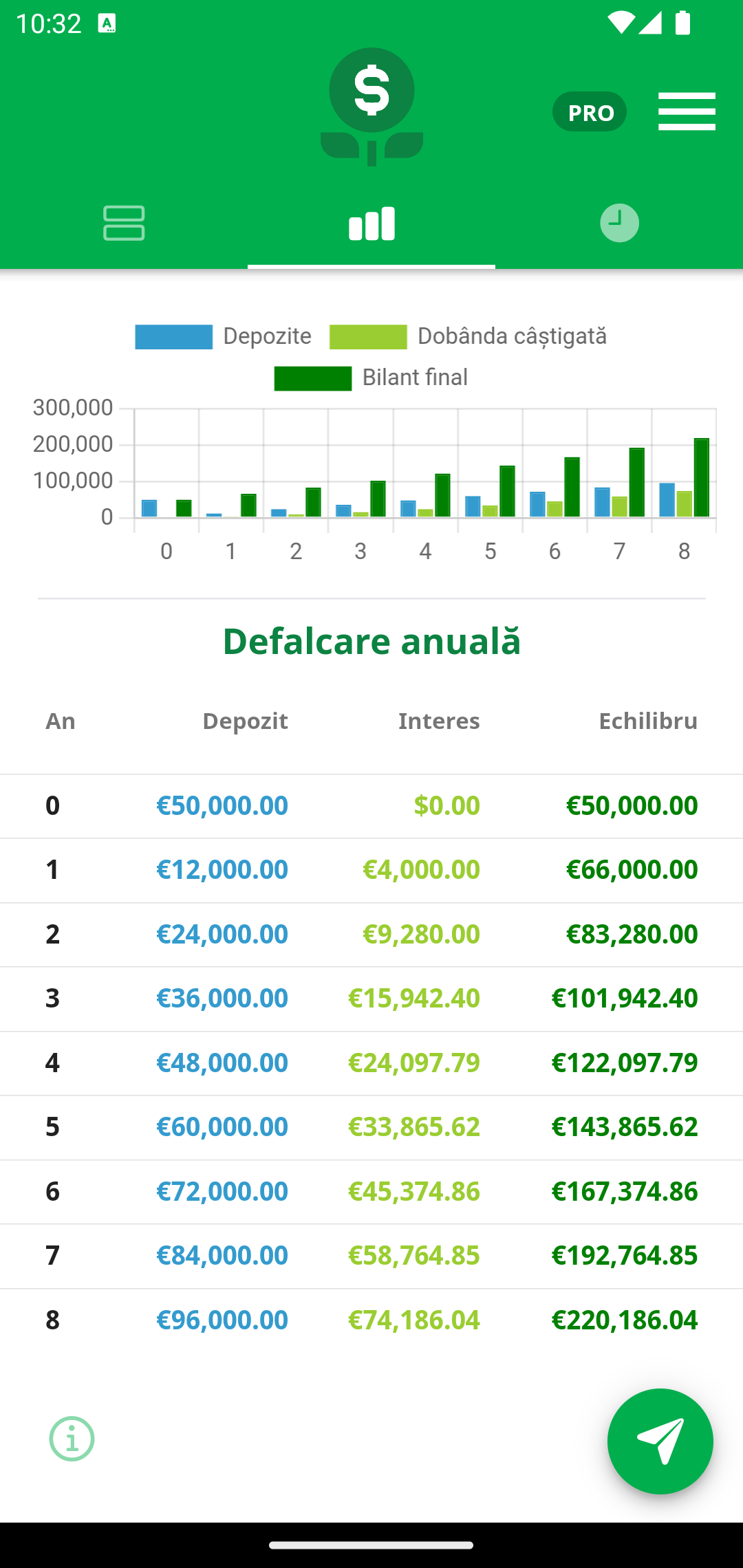The width and height of the screenshot is (743, 1568).
Task: Toggle Depozite series in chart legend
Action: (224, 336)
